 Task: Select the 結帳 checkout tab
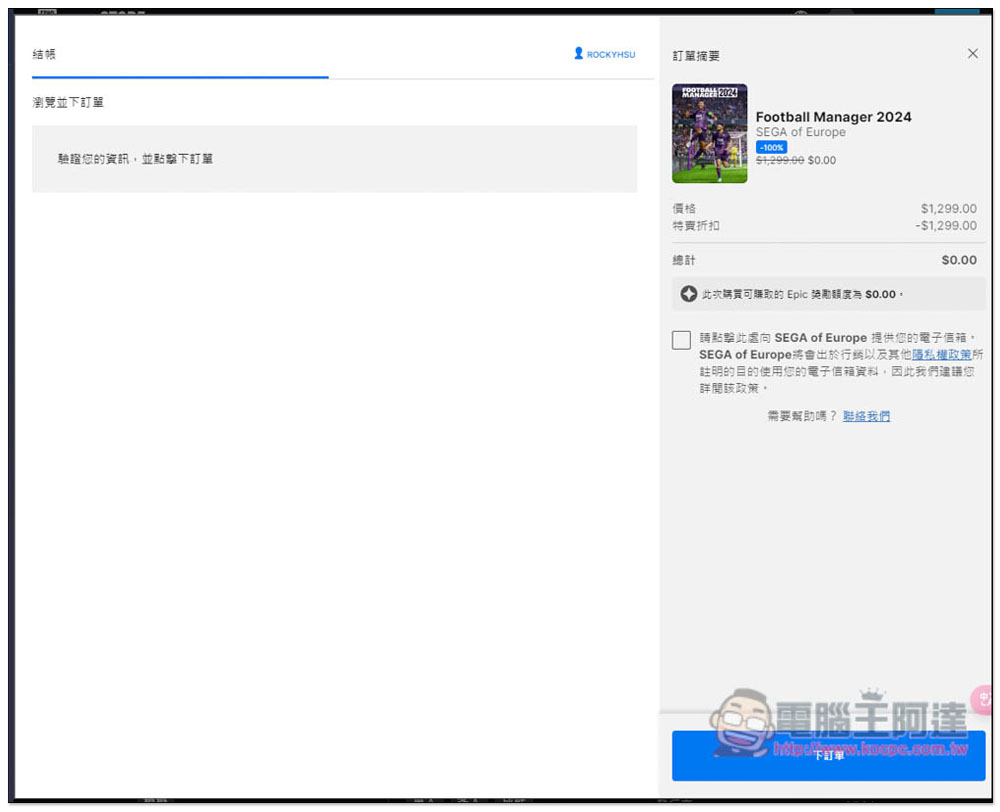44,54
